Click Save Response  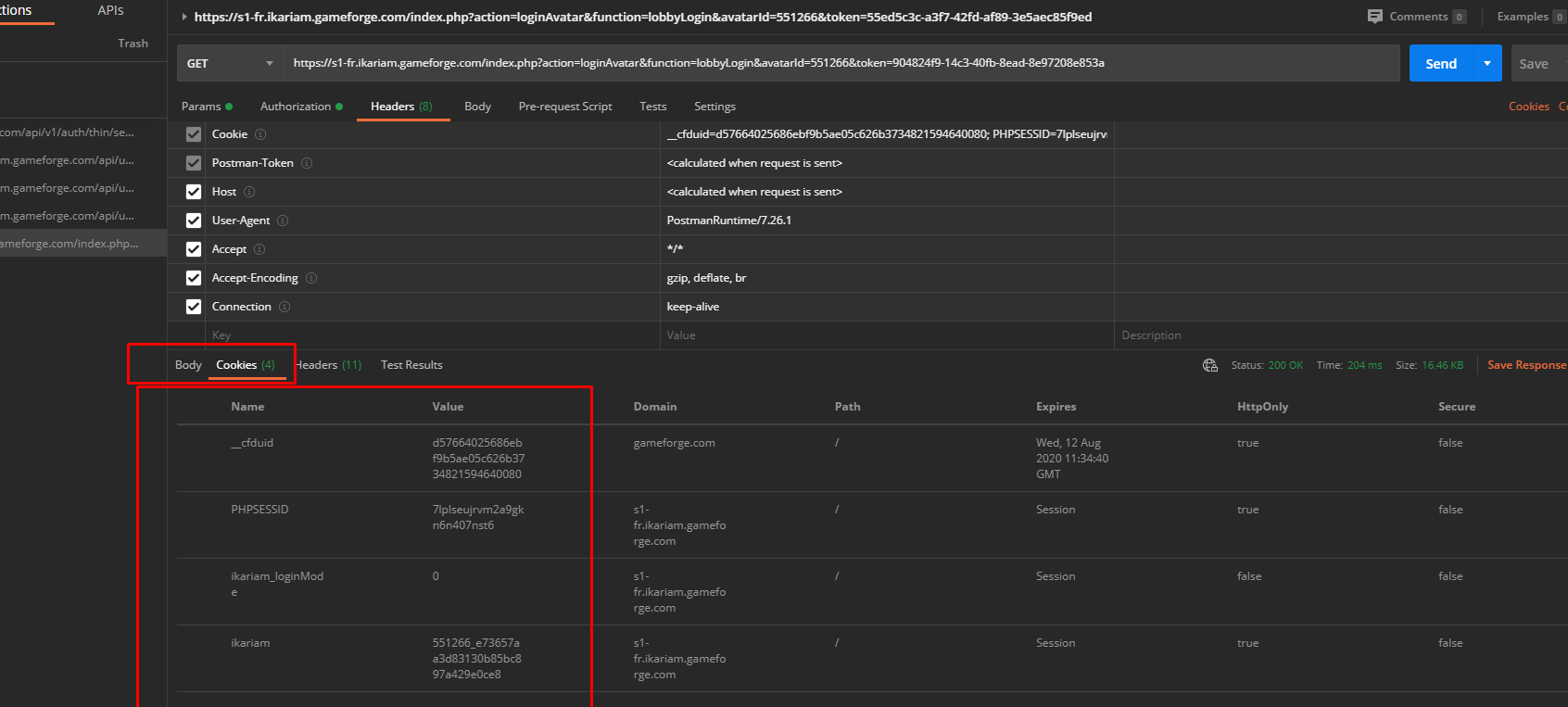tap(1526, 365)
